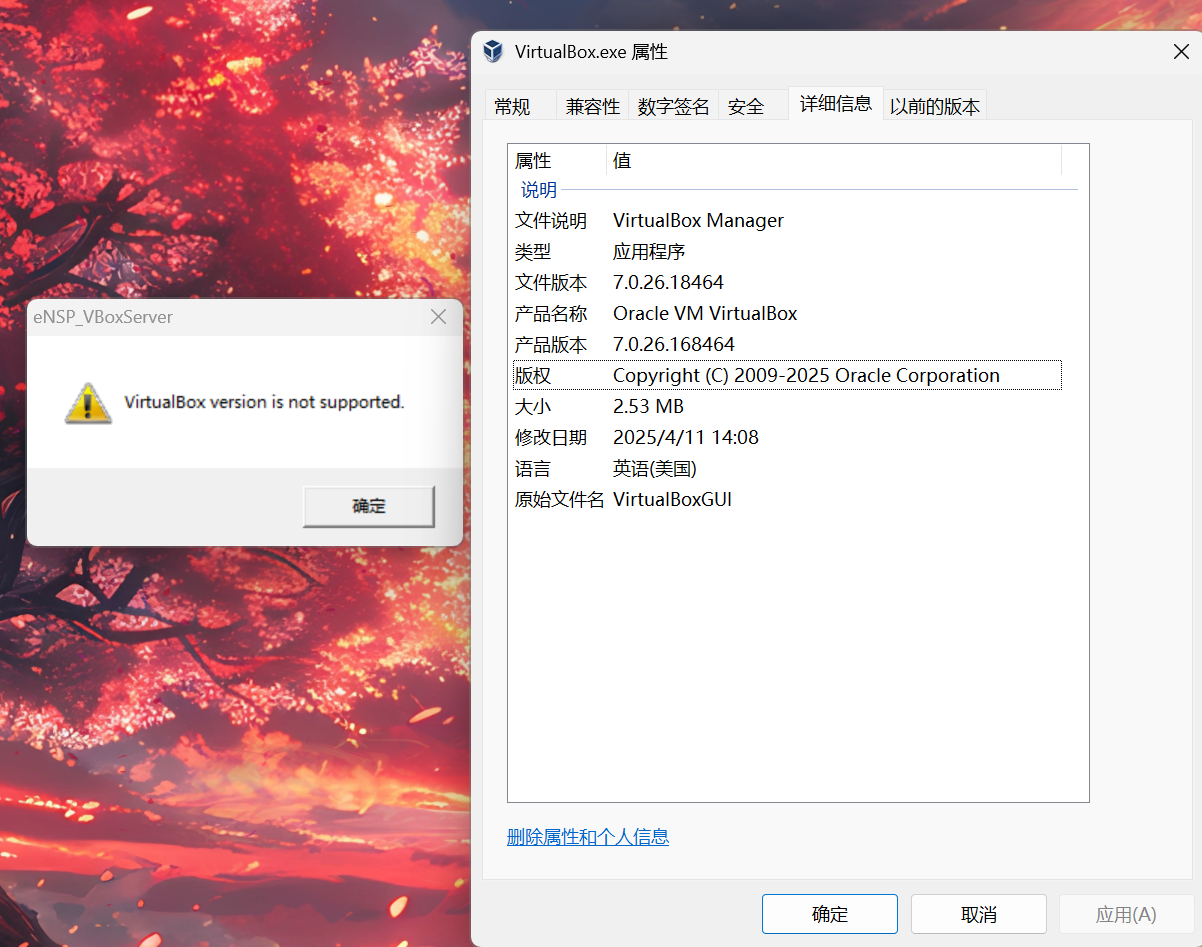Click 确定 in the eNSP_VBoxServer dialog
1202x947 pixels.
click(x=369, y=506)
